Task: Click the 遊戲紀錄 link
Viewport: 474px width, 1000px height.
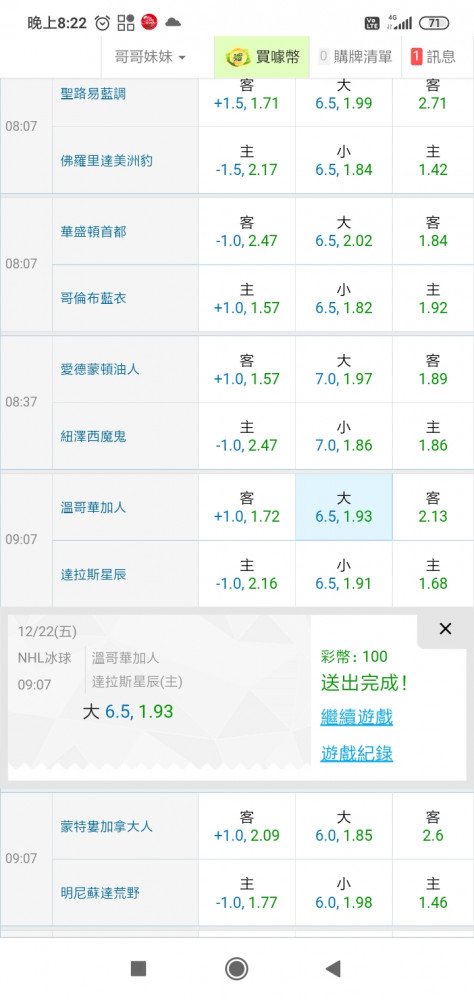Action: click(x=357, y=753)
